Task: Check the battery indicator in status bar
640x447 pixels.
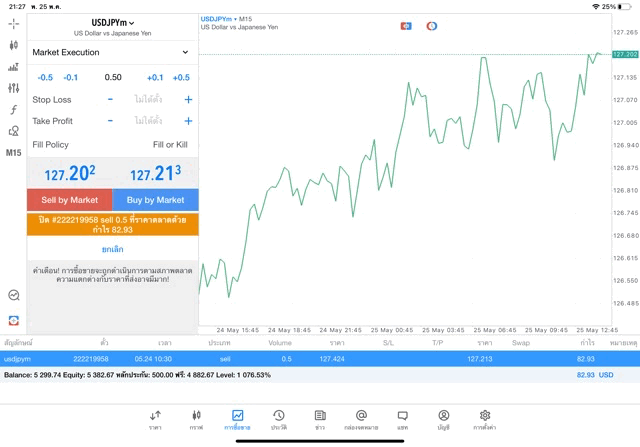Action: pos(624,7)
